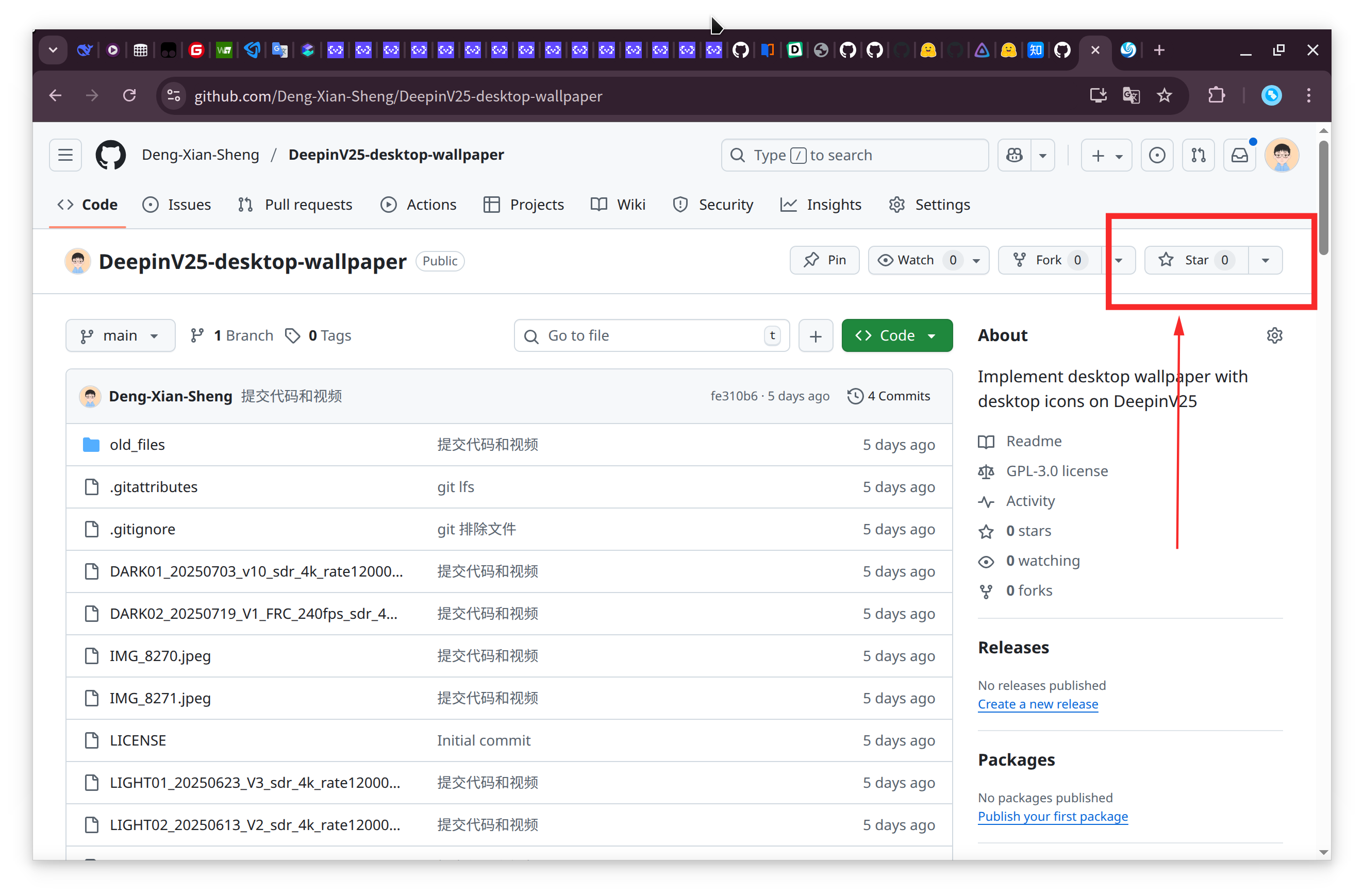Open the old_files folder
1364x896 pixels.
(x=137, y=445)
